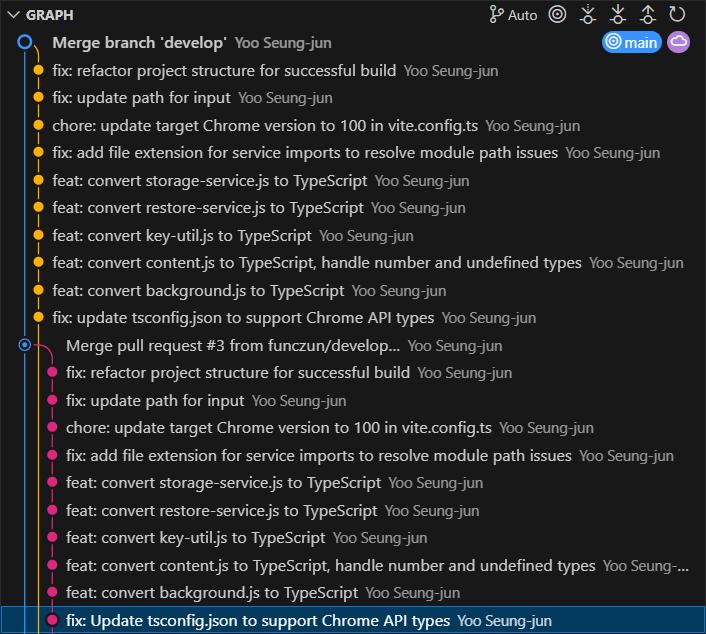
Task: Select Merge pull request #3 commit
Action: [353, 345]
